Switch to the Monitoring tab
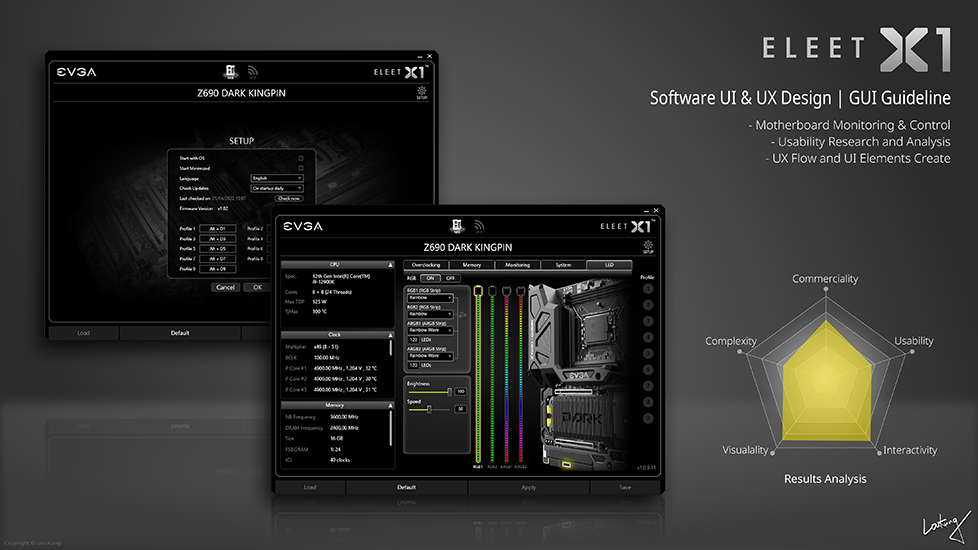The image size is (978, 550). coord(517,265)
